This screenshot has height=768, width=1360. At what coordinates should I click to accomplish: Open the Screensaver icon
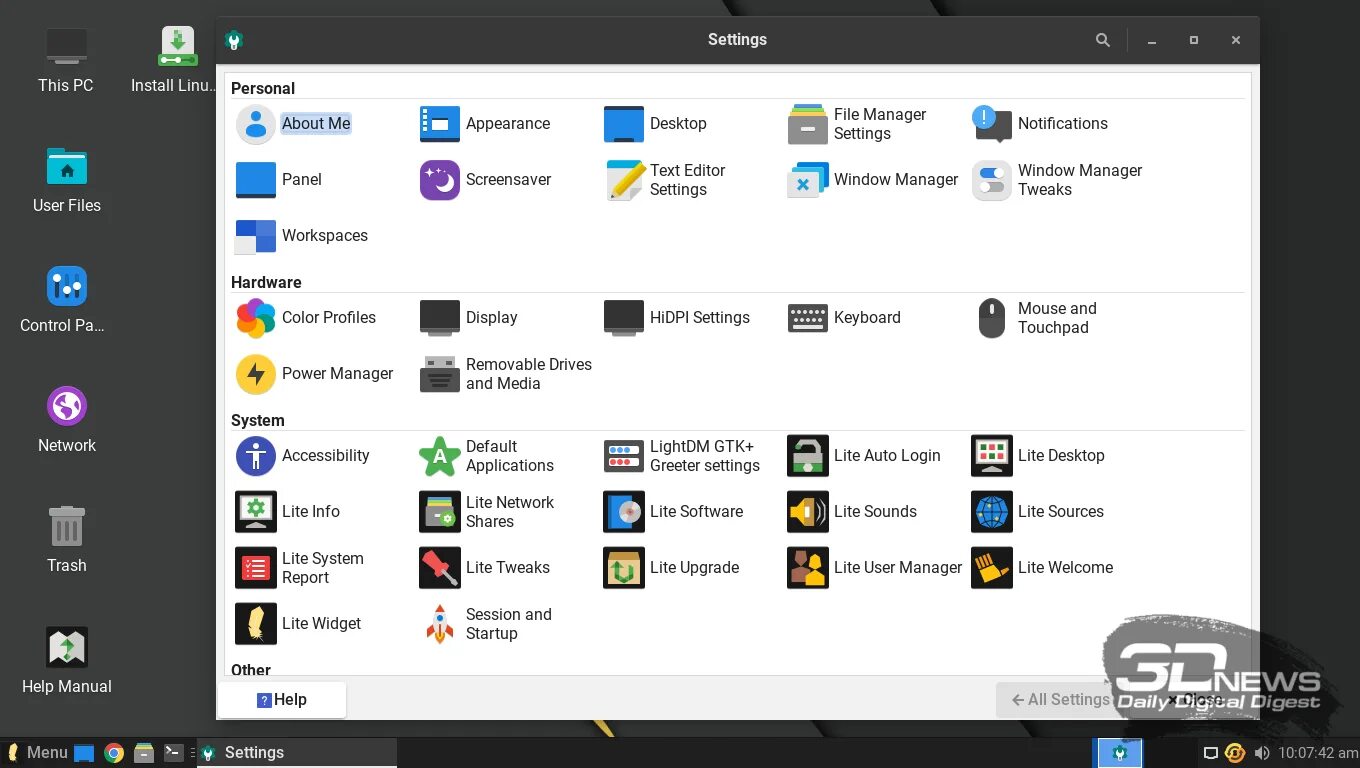(440, 180)
